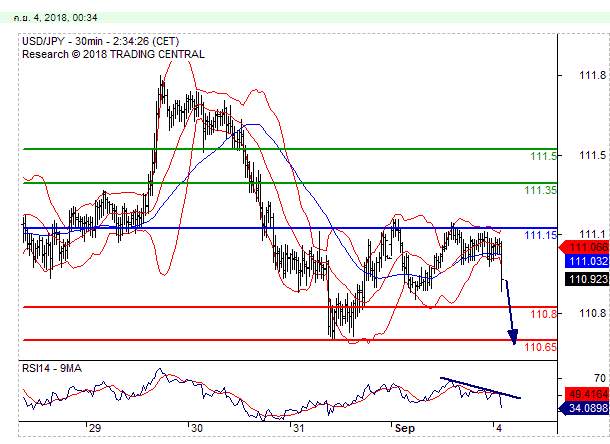Click the 'RSI14 - 9MA' indicator label

point(52,368)
